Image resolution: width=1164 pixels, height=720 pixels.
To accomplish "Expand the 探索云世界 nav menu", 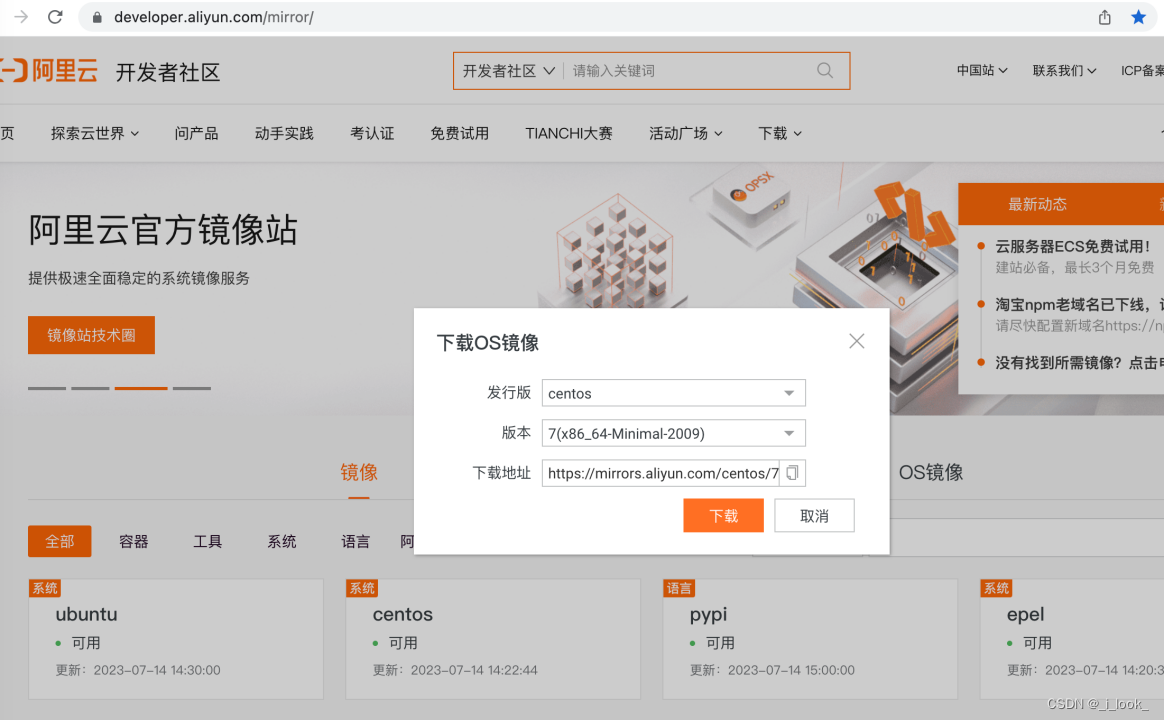I will [94, 133].
